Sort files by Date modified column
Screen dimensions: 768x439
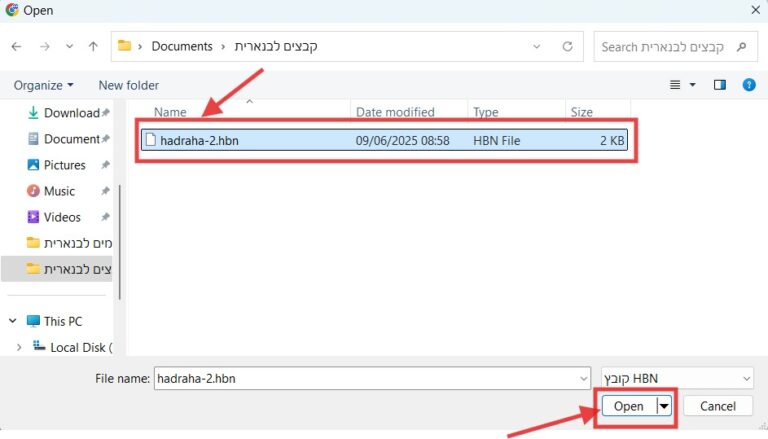(x=395, y=112)
